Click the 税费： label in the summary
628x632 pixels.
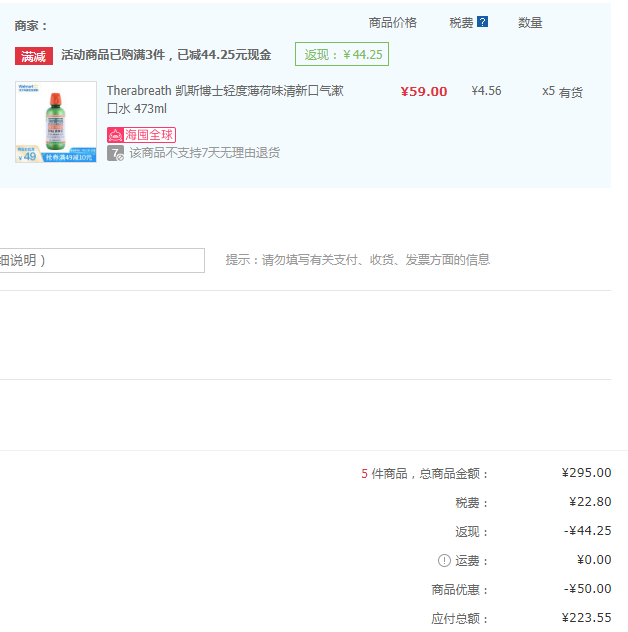click(472, 503)
